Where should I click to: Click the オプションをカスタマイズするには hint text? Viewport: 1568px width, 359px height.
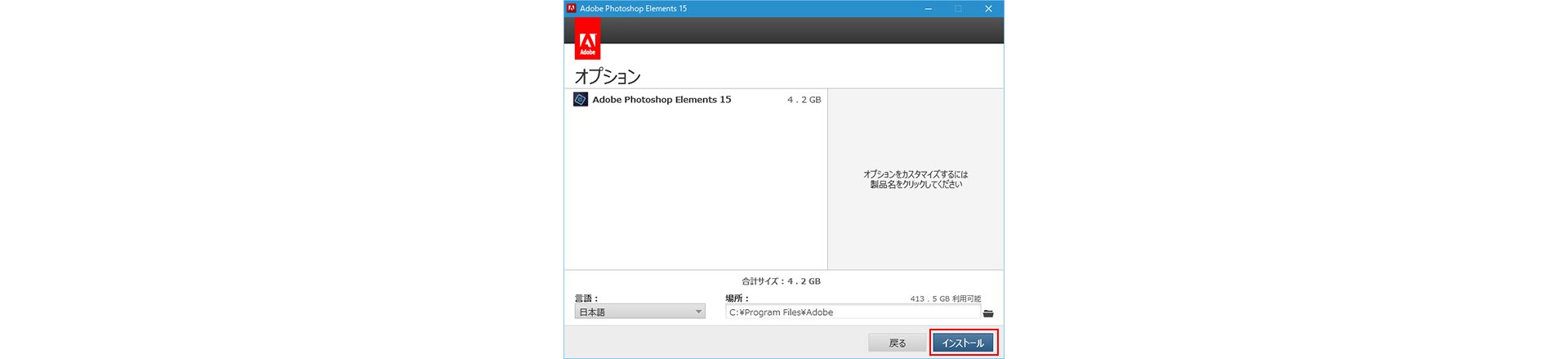pos(915,174)
